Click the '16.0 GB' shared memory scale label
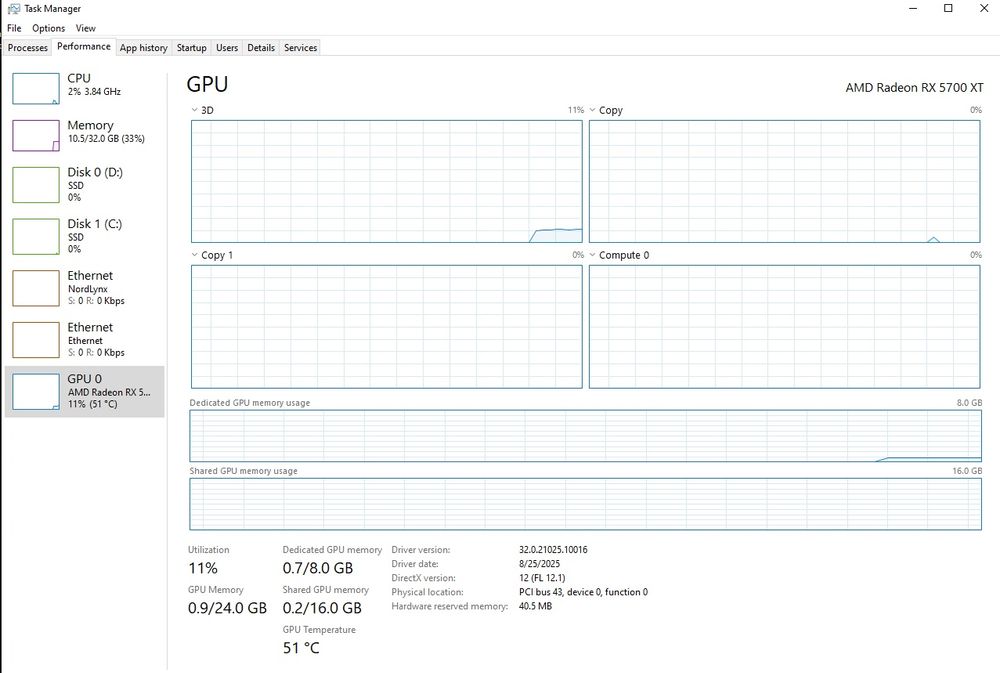This screenshot has height=673, width=1000. coord(967,471)
